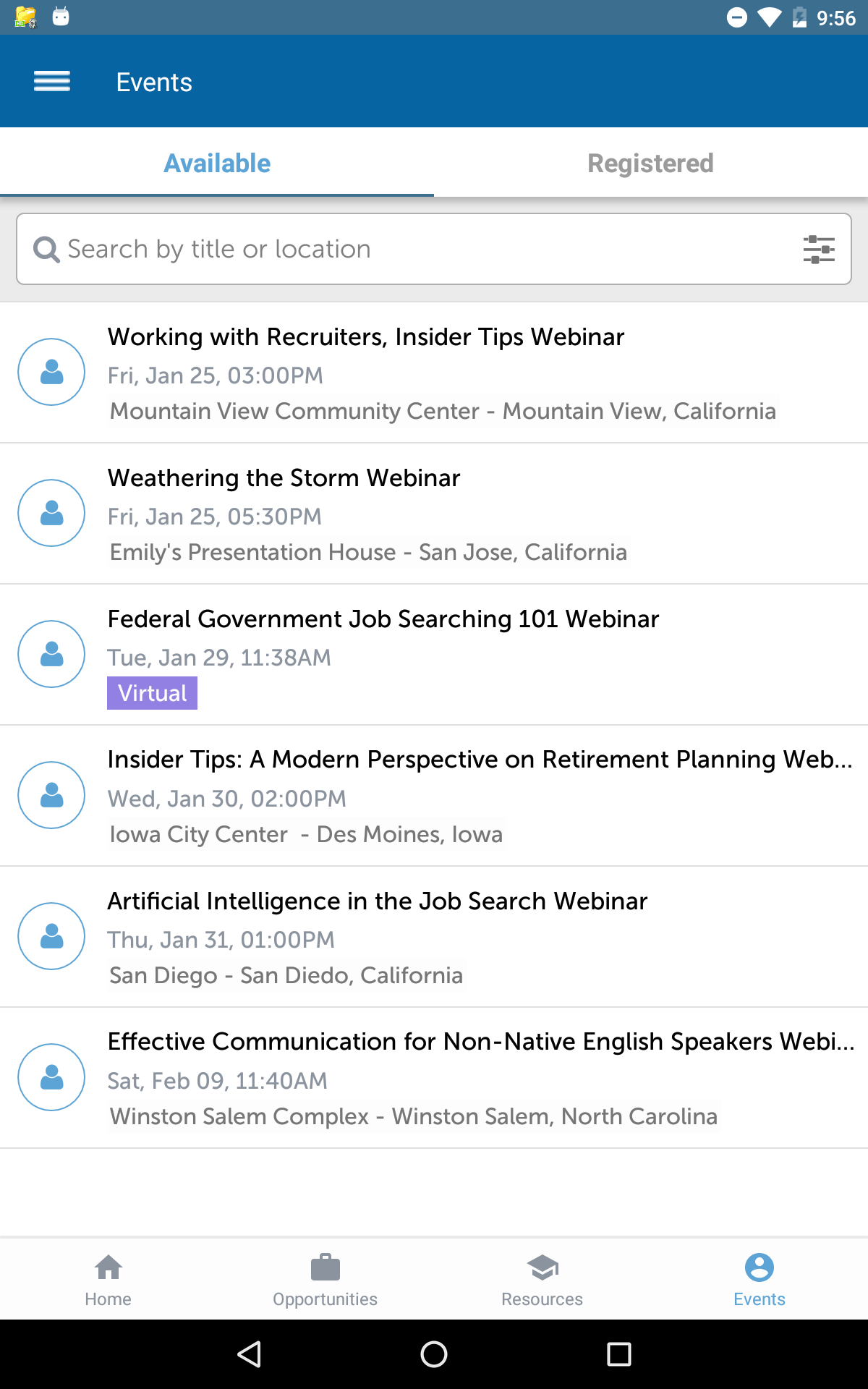Tap Android home circle button
The width and height of the screenshot is (868, 1389).
click(434, 1354)
